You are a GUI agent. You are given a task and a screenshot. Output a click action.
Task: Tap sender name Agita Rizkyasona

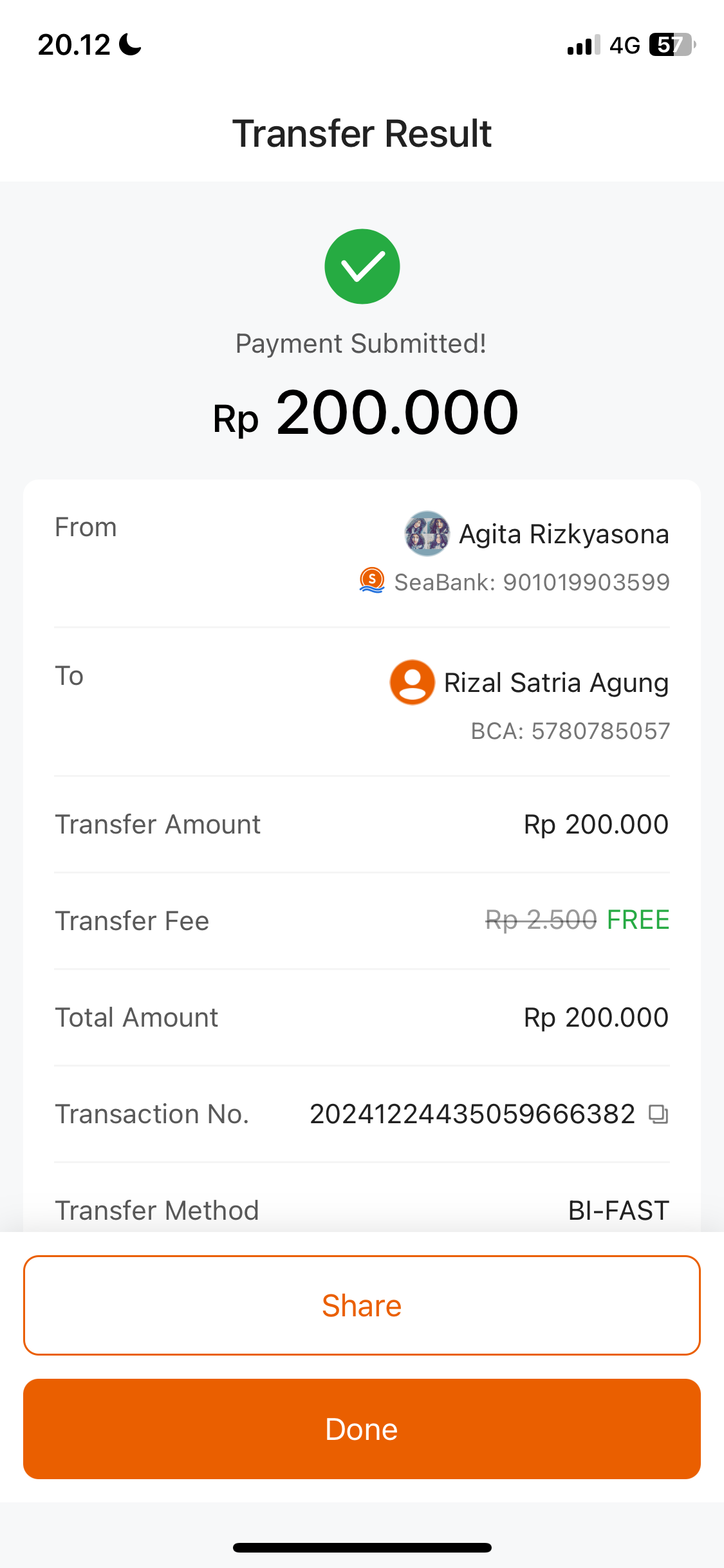[x=564, y=534]
